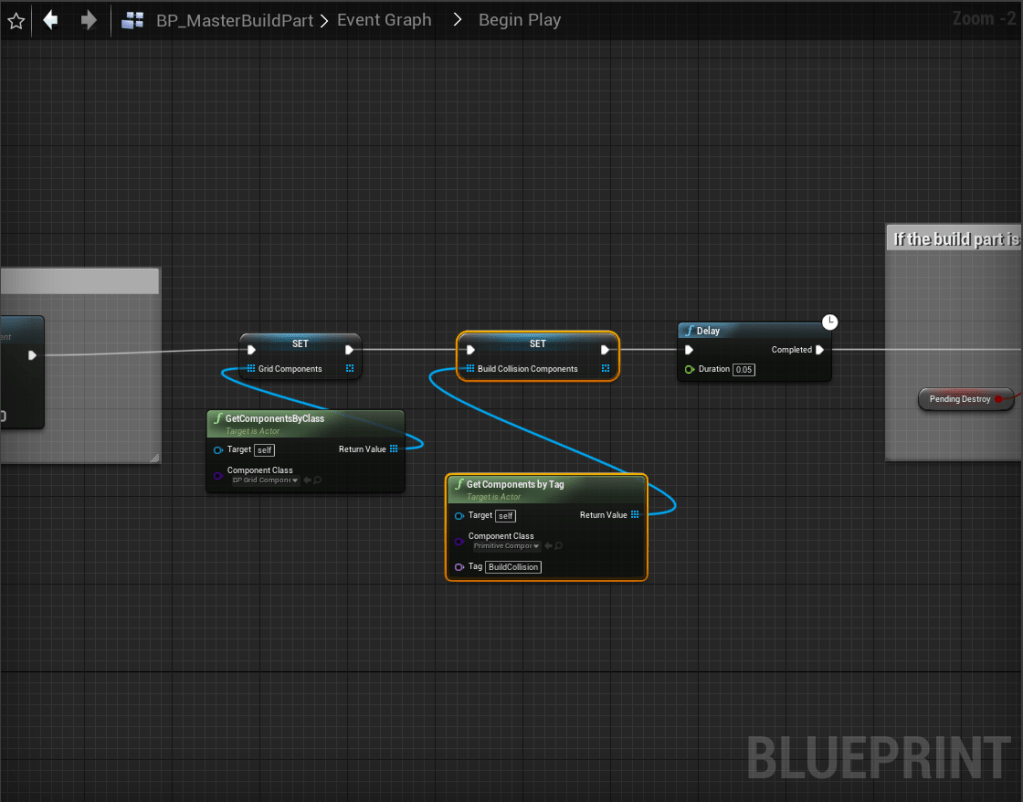Click the Delay node clock icon
1023x802 pixels.
click(x=829, y=322)
